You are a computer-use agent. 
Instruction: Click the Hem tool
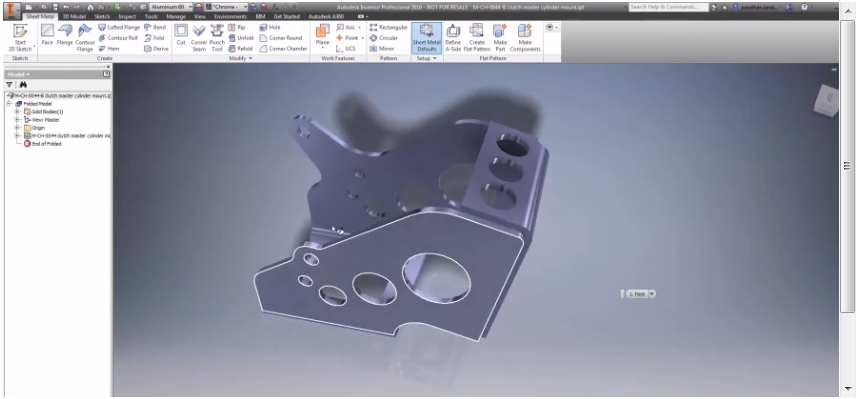(x=109, y=49)
